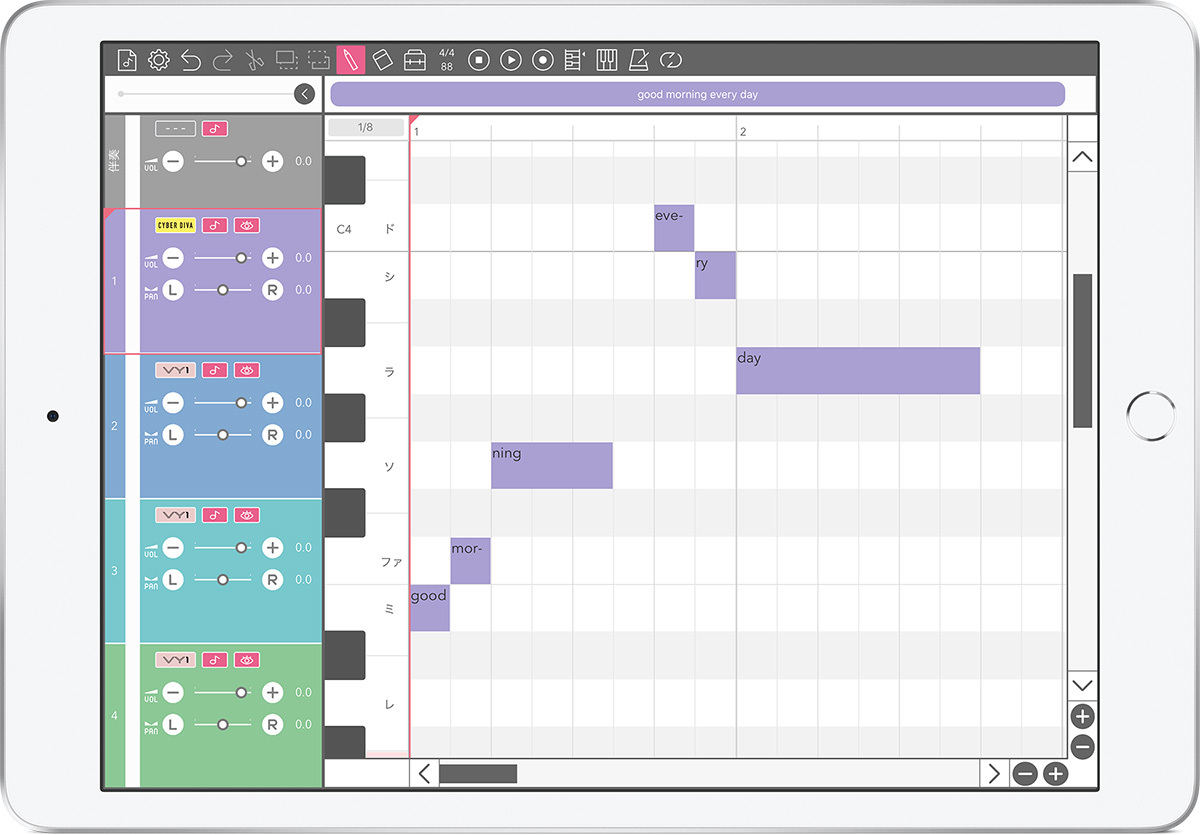Select the CYBER DIVA singer label
Image resolution: width=1200 pixels, height=835 pixels.
point(175,225)
